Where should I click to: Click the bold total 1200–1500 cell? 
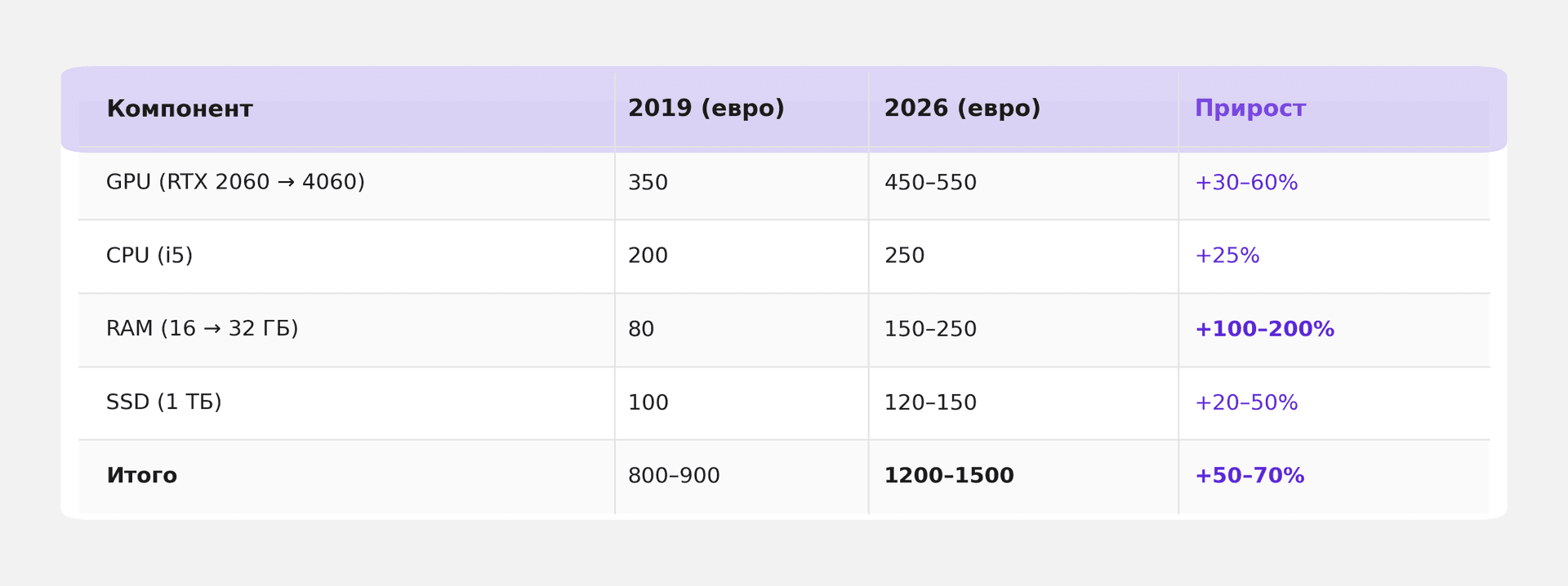point(948,476)
